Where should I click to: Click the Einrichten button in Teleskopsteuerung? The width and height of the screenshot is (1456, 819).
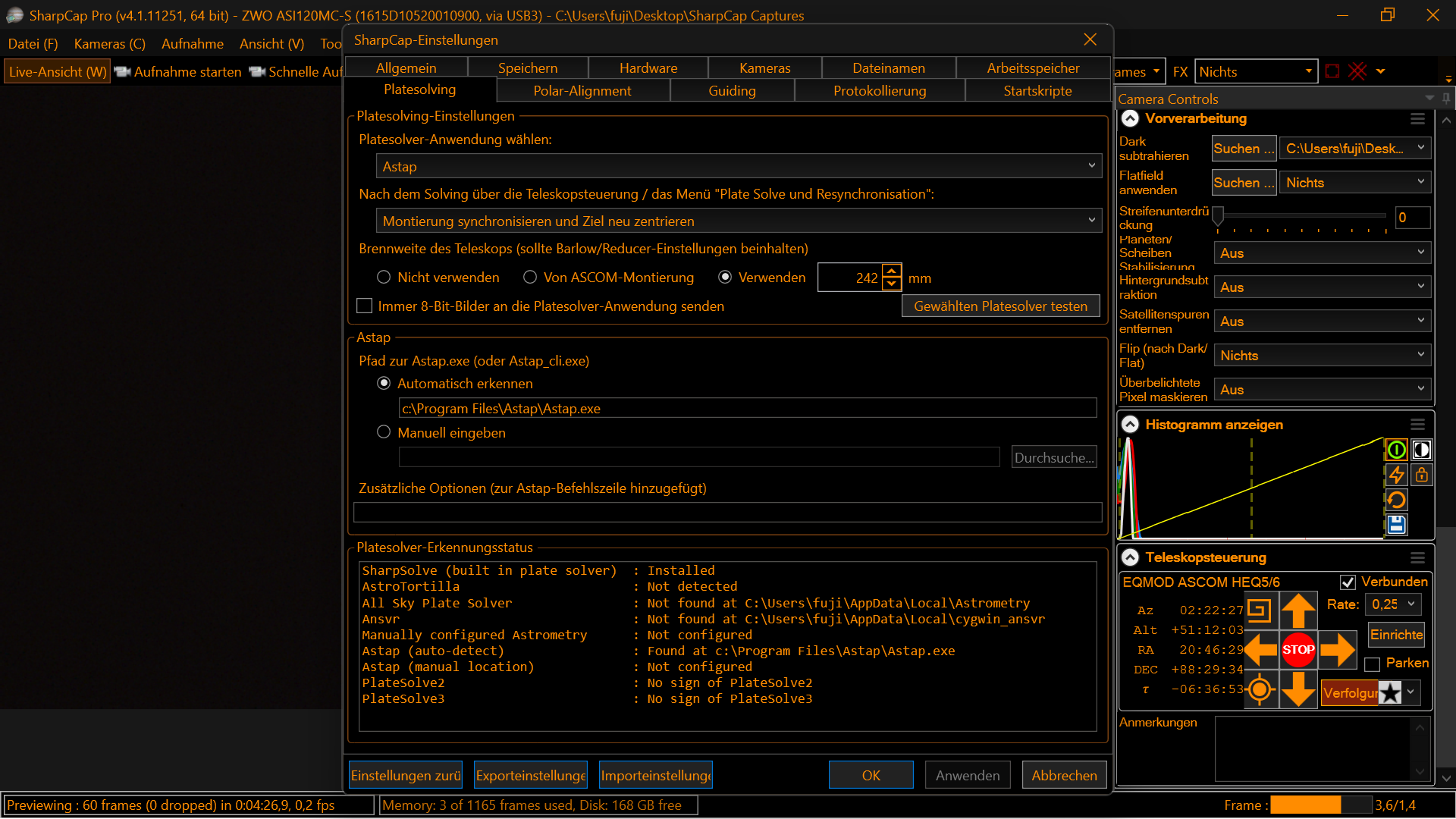coord(1397,635)
